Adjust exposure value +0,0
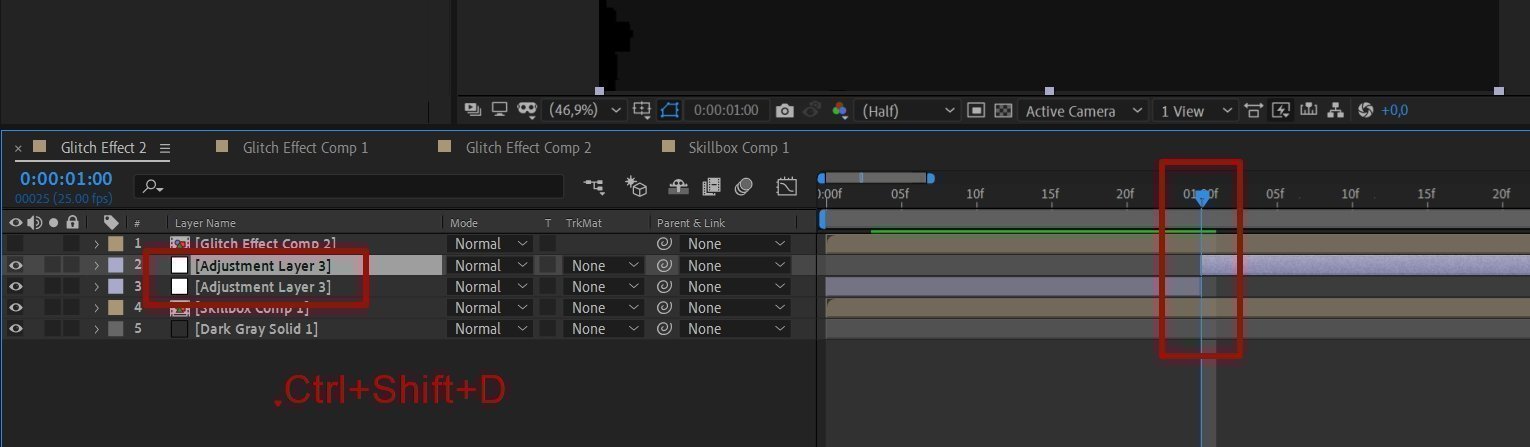The height and width of the screenshot is (447, 1530). pyautogui.click(x=1394, y=110)
